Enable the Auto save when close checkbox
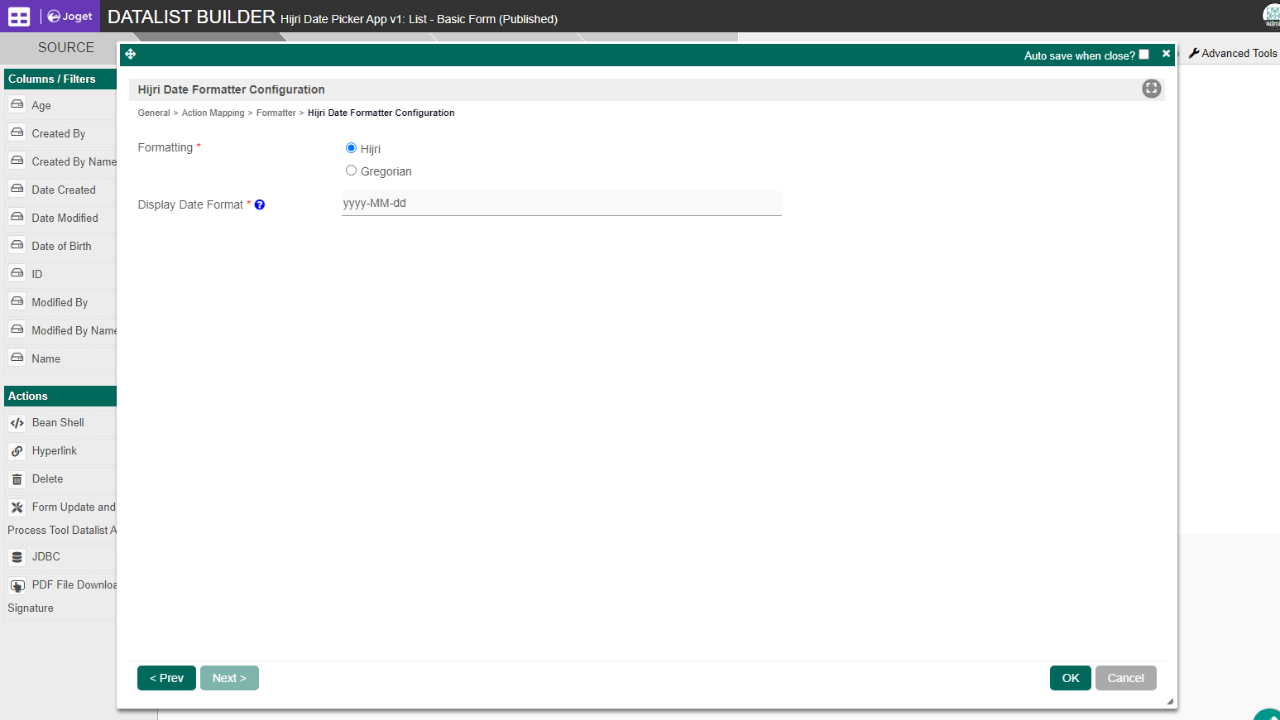This screenshot has width=1280, height=720. (x=1144, y=55)
